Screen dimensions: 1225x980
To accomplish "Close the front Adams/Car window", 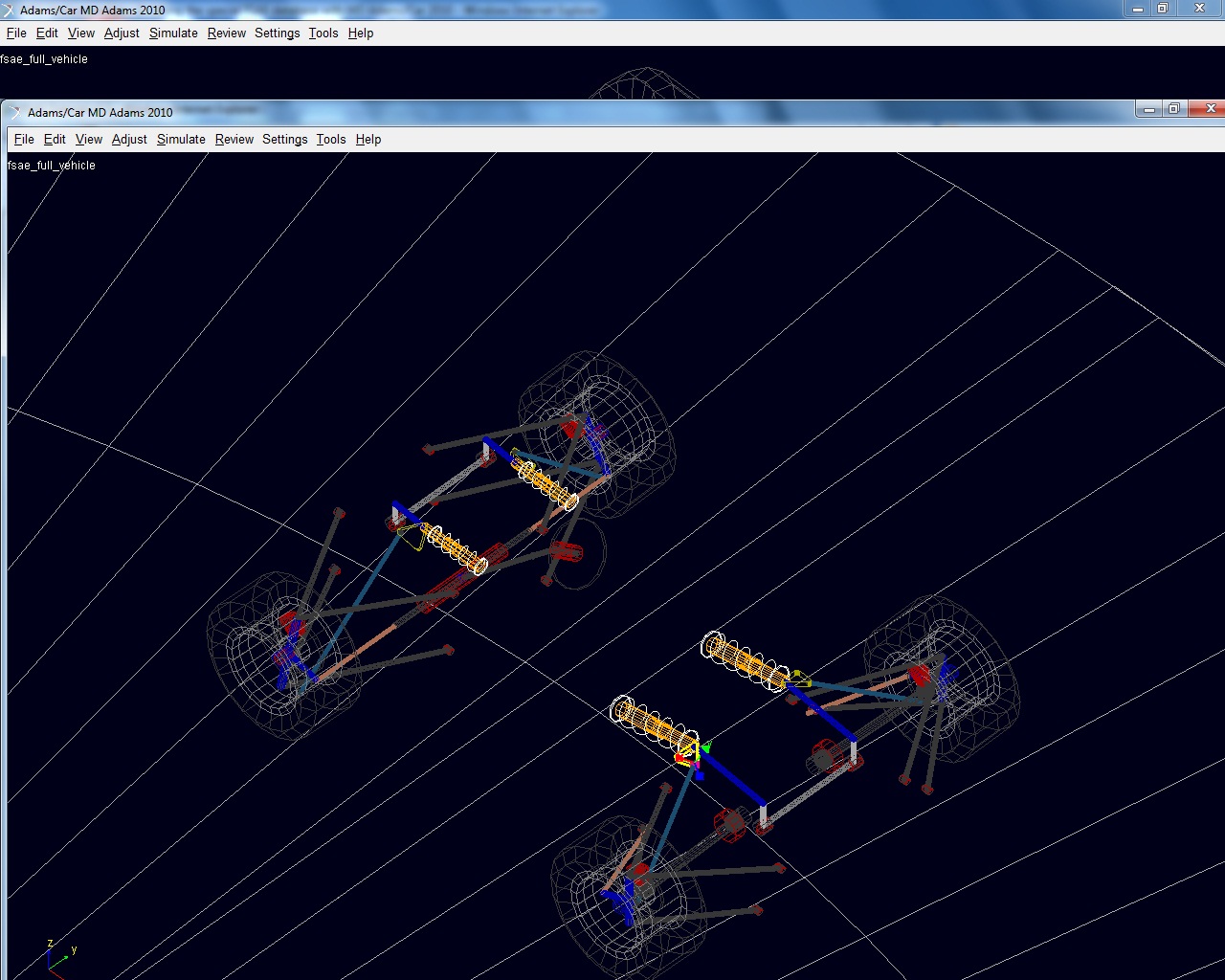I will [x=1209, y=110].
